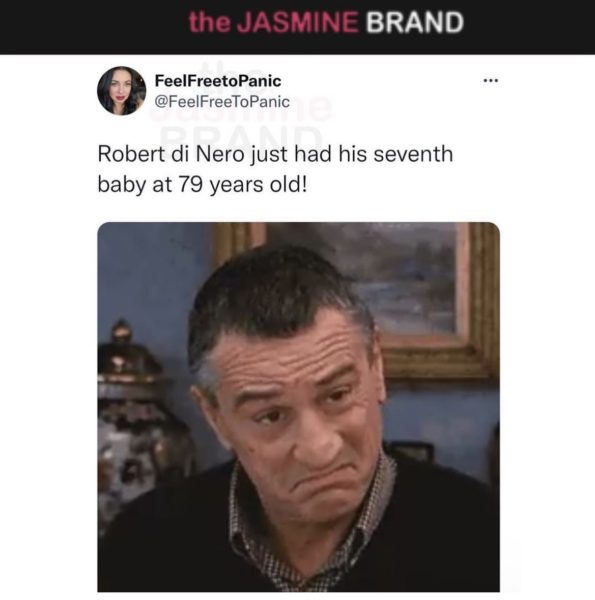
Task: Click the FeelFreetoPanic profile avatar
Action: click(x=122, y=91)
